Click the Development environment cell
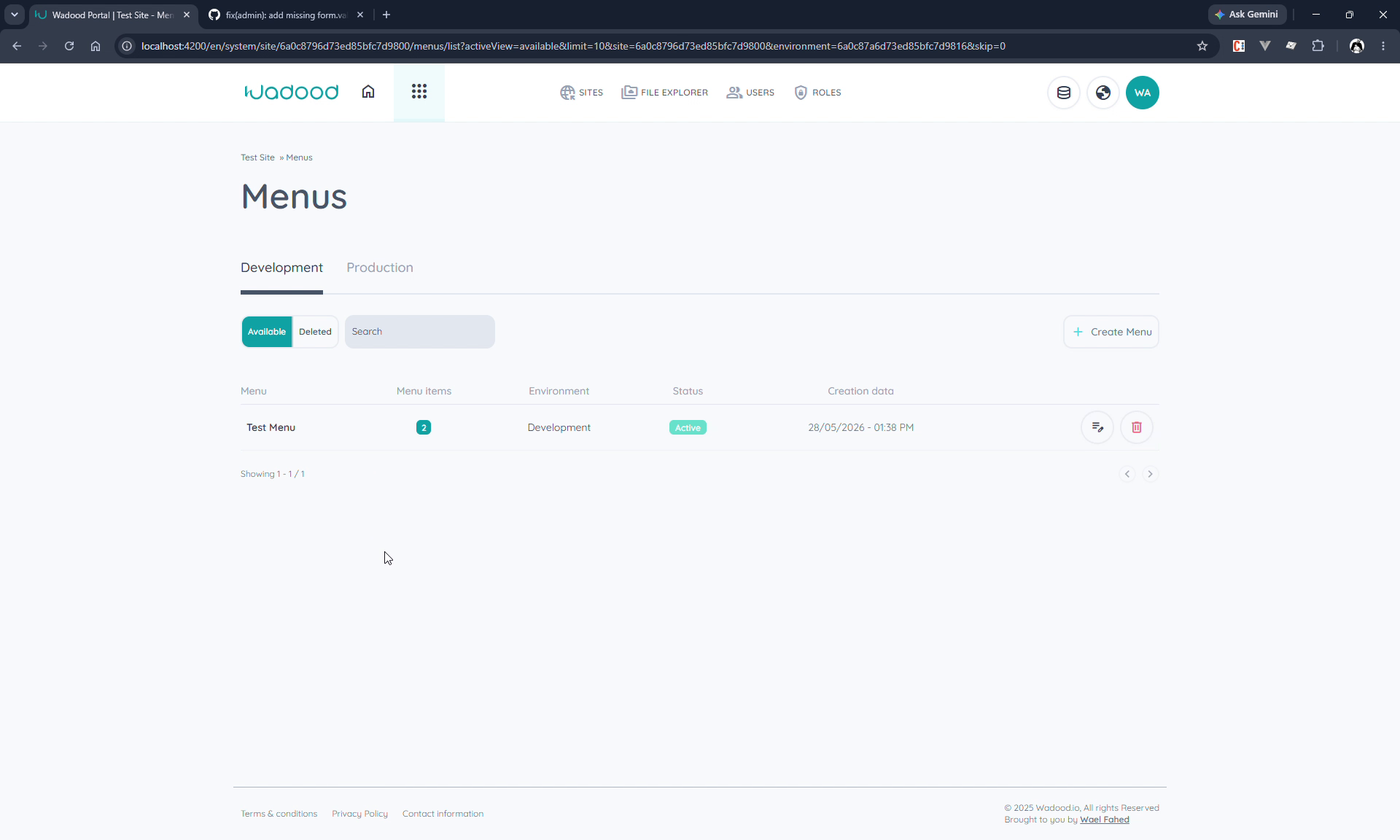The height and width of the screenshot is (840, 1400). tap(559, 427)
